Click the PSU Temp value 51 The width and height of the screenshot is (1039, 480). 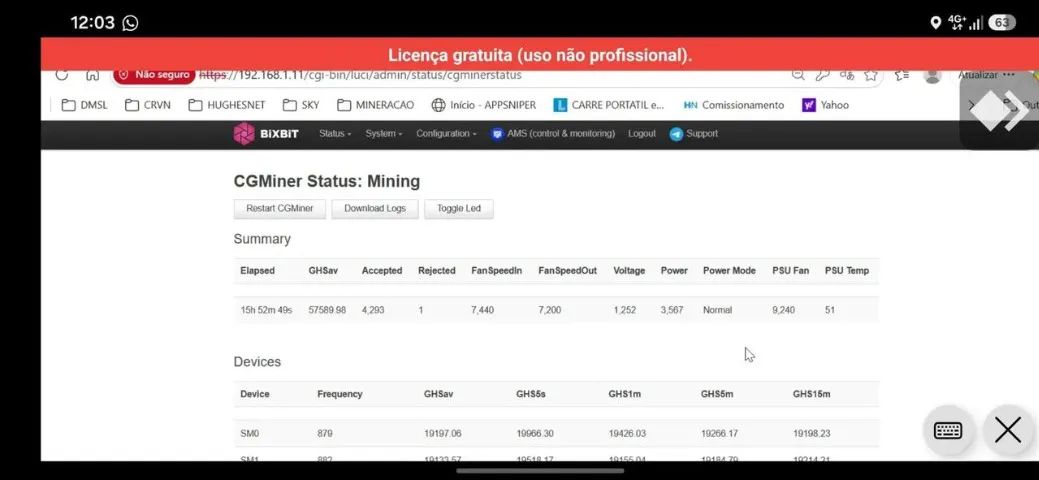click(830, 310)
